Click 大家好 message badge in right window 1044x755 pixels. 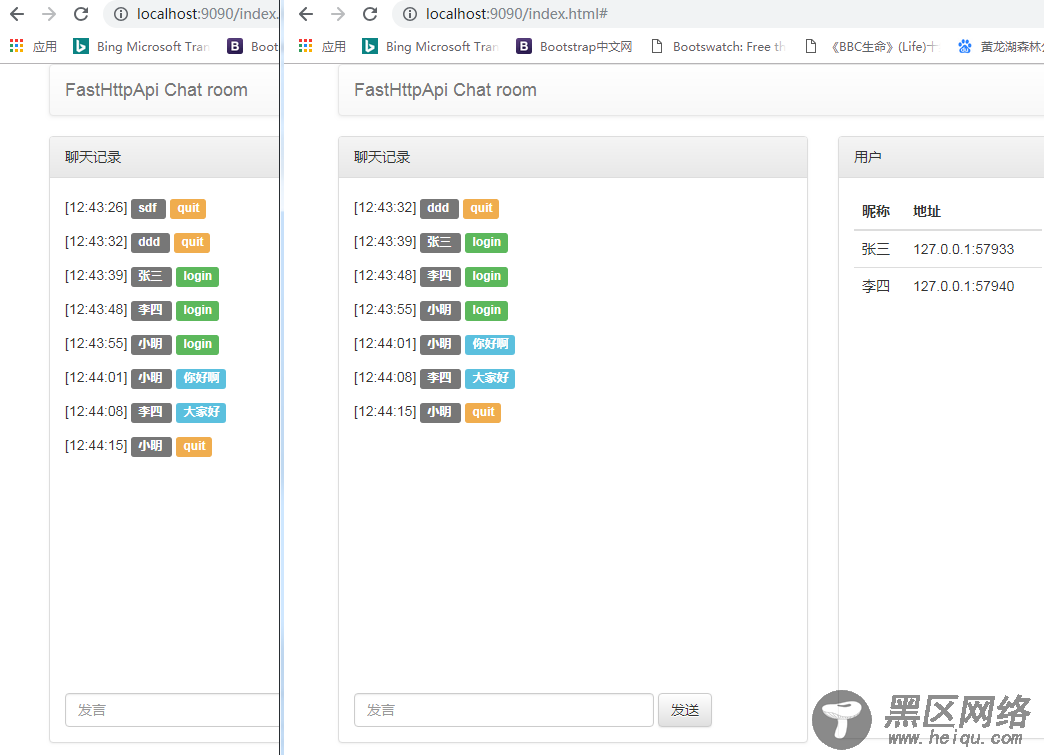click(490, 378)
